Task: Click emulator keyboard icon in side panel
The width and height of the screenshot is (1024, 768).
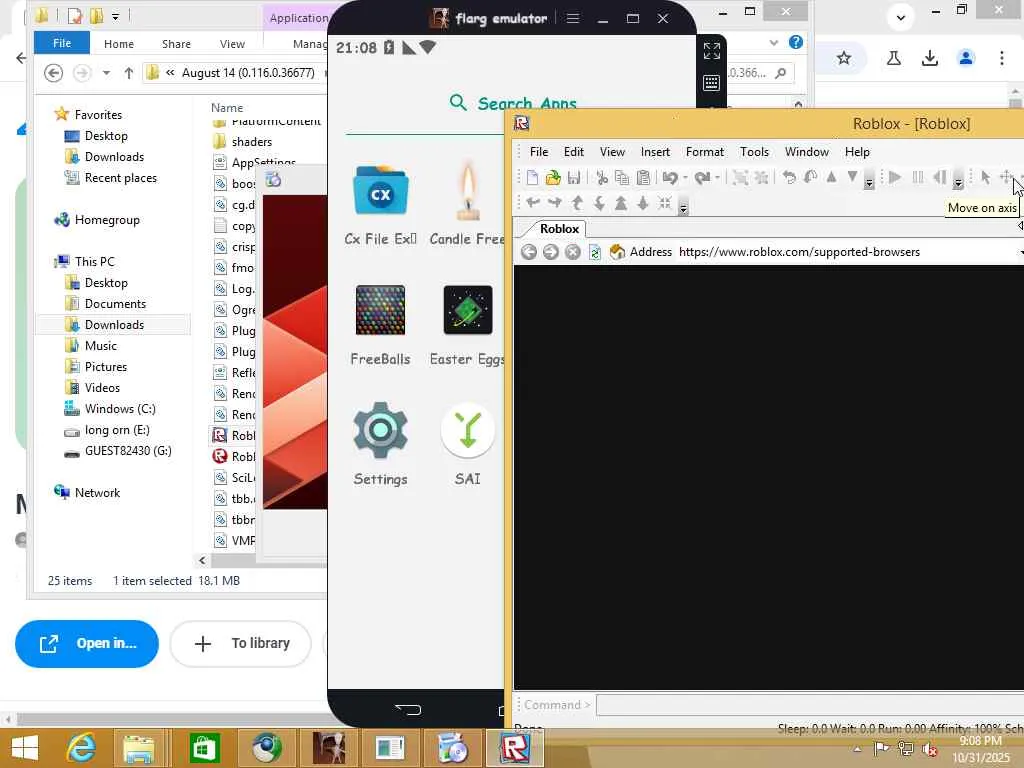Action: (712, 83)
